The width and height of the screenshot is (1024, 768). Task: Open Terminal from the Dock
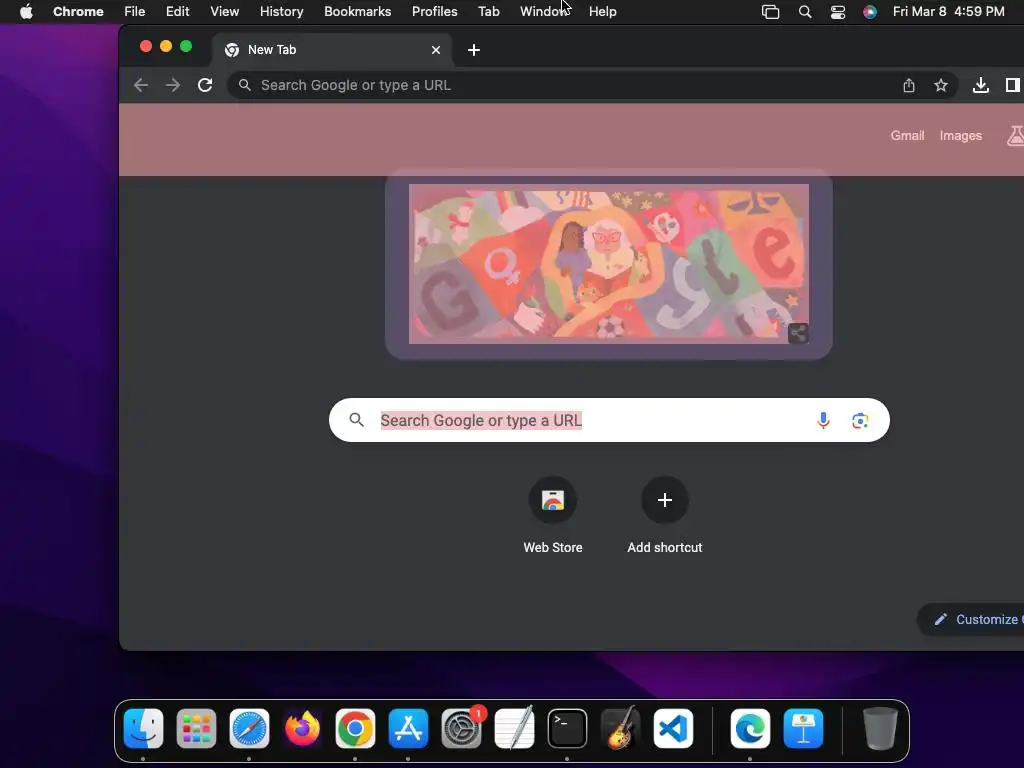coord(567,728)
